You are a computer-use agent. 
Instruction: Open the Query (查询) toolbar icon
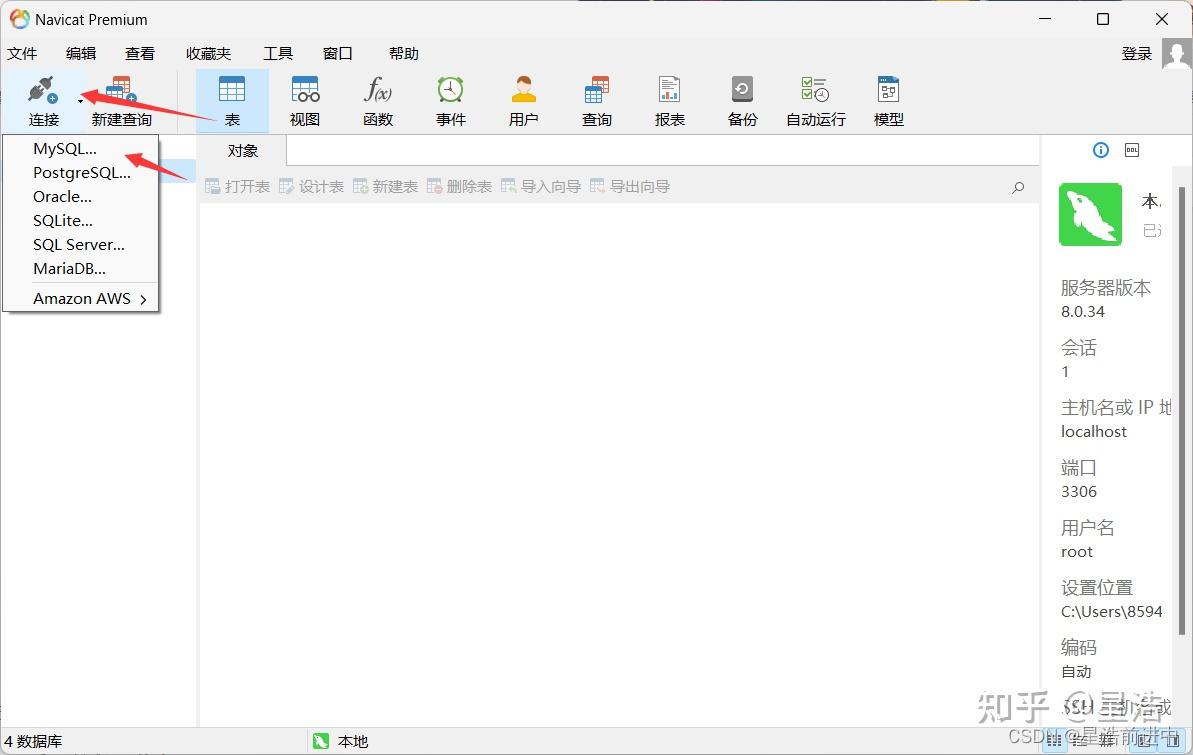(596, 90)
